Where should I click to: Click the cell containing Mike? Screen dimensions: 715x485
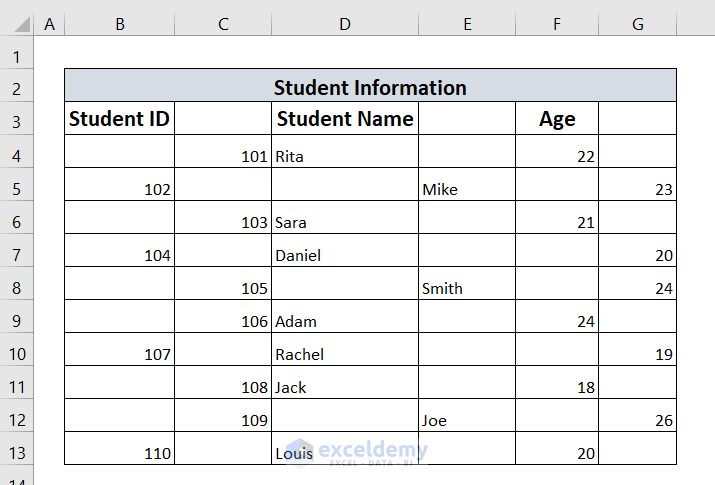pos(467,189)
